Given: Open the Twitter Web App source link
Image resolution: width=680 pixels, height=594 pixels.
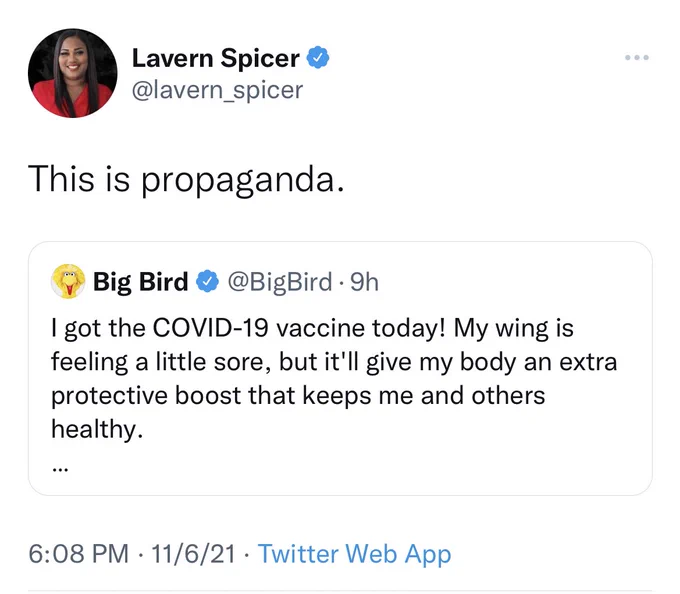Looking at the screenshot, I should point(354,554).
